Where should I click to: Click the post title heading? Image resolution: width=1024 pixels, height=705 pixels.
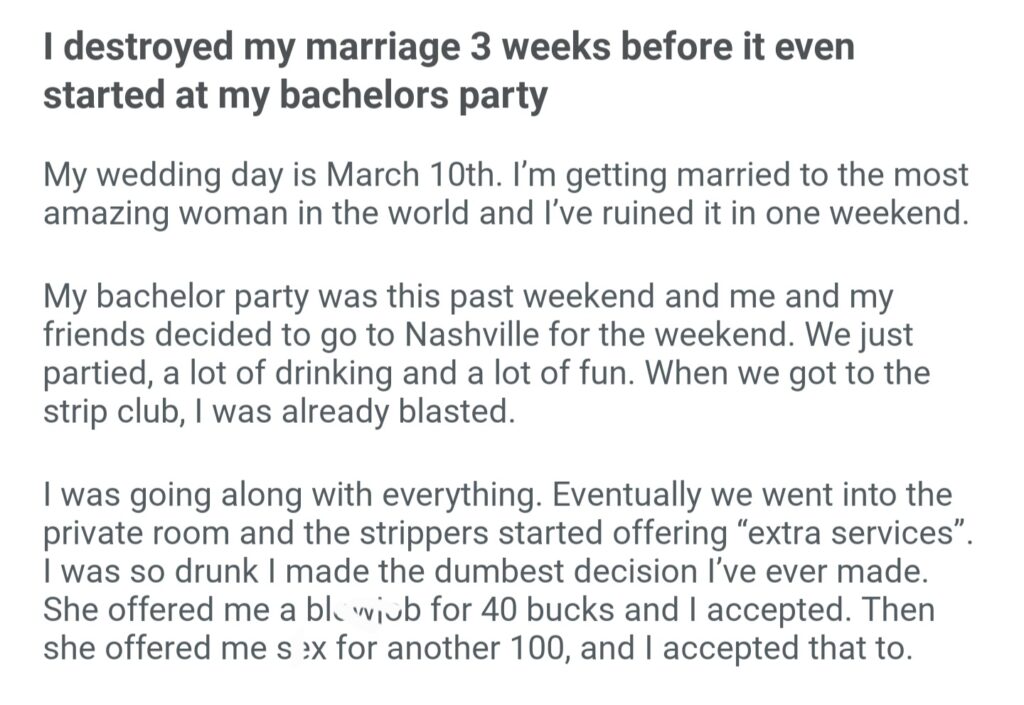[x=449, y=70]
